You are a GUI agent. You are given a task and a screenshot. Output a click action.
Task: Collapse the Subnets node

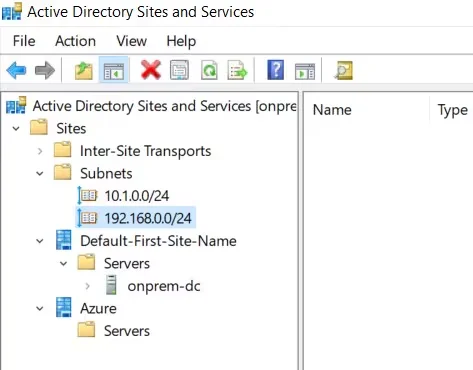(x=40, y=173)
